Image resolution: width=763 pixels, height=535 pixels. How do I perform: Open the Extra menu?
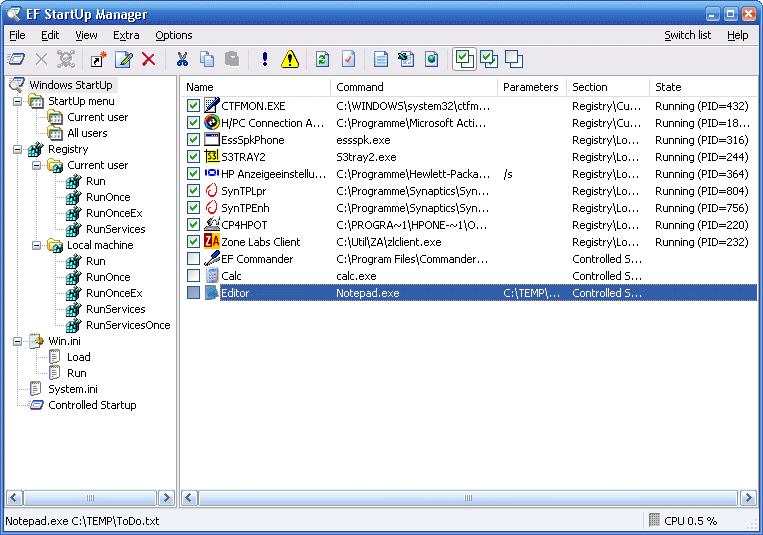(126, 35)
